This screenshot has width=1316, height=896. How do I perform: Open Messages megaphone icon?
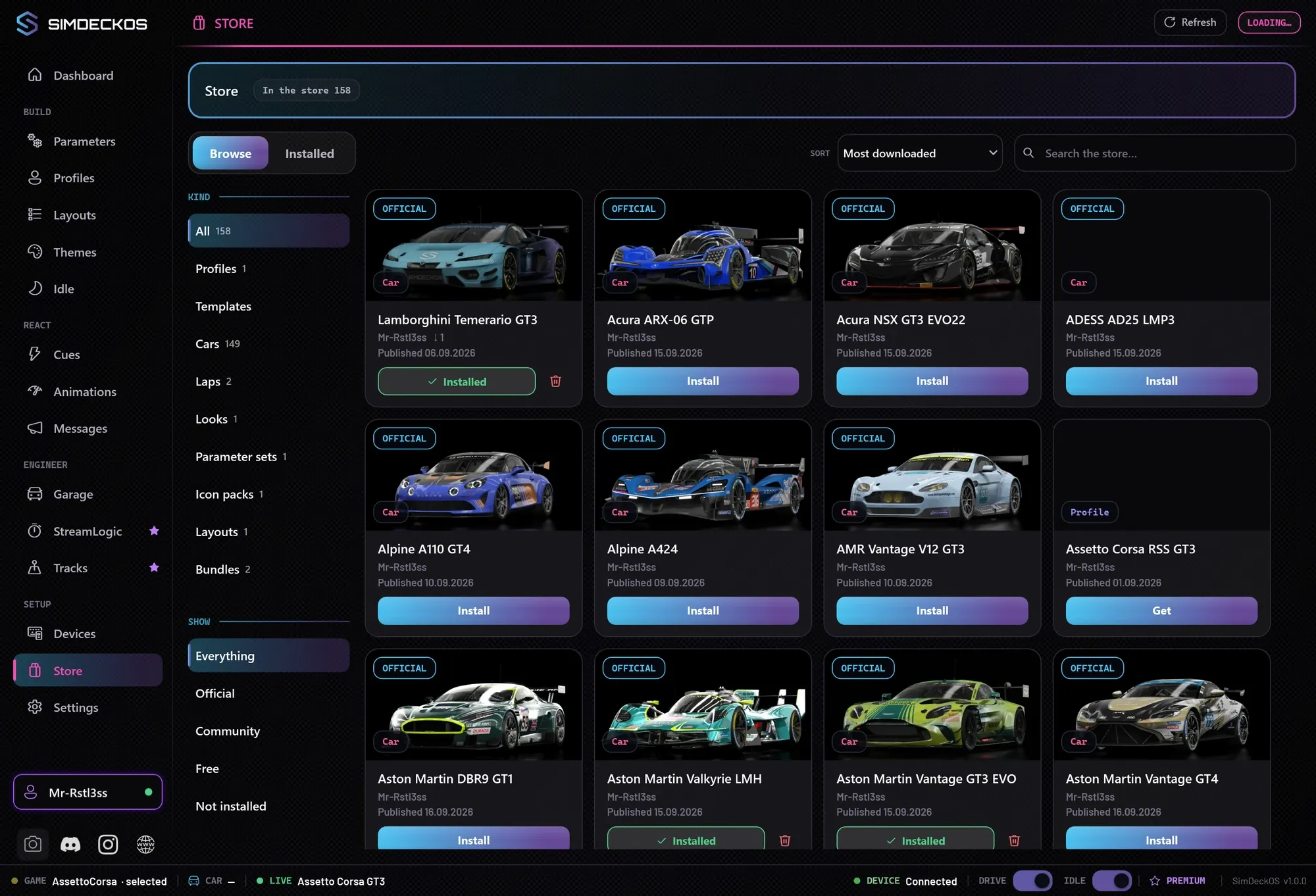coord(35,428)
